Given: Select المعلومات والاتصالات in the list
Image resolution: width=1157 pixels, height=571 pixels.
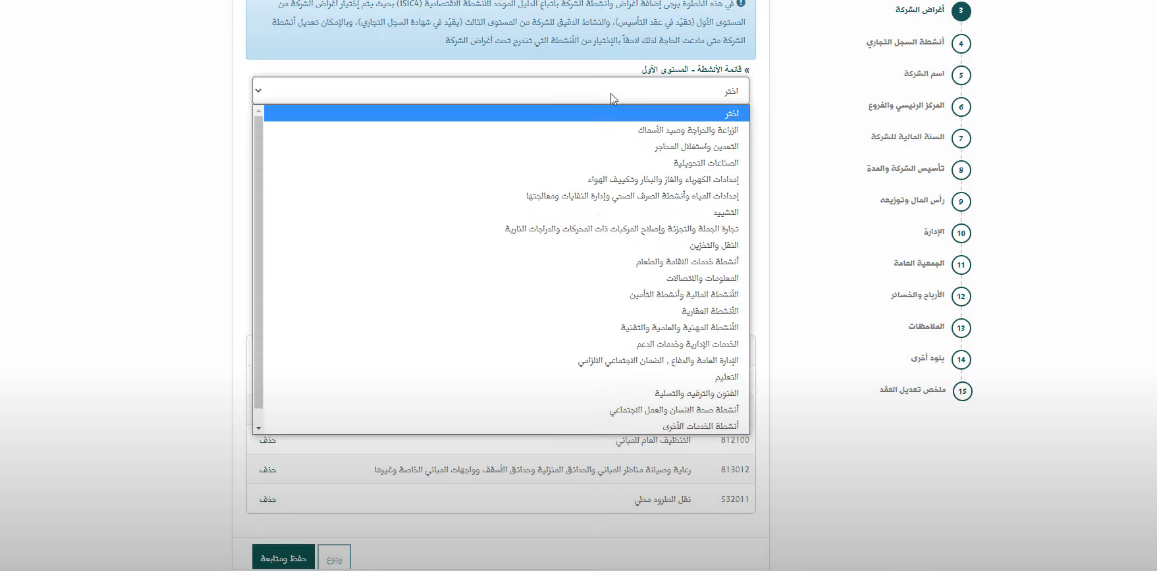Looking at the screenshot, I should pos(506,278).
